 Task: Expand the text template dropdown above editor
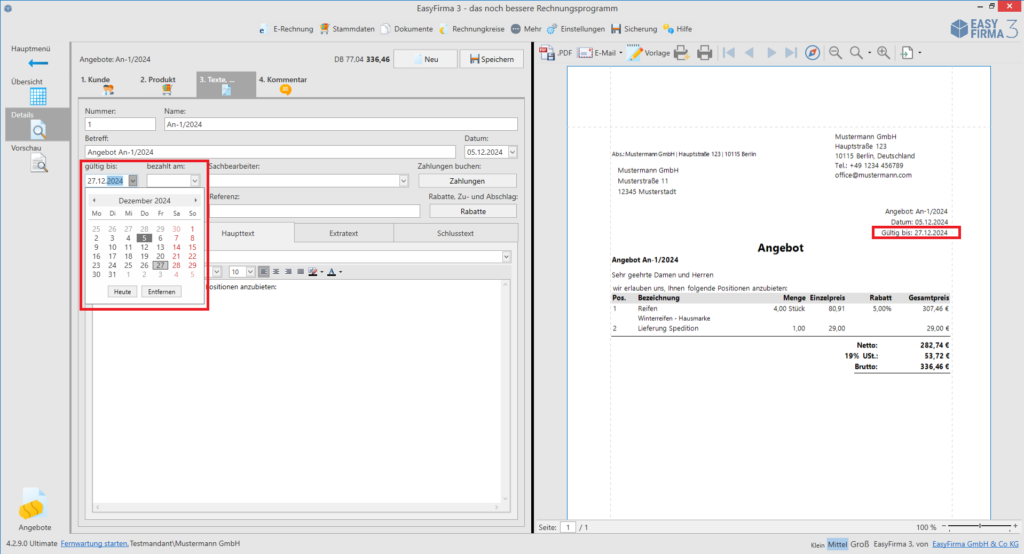[506, 257]
